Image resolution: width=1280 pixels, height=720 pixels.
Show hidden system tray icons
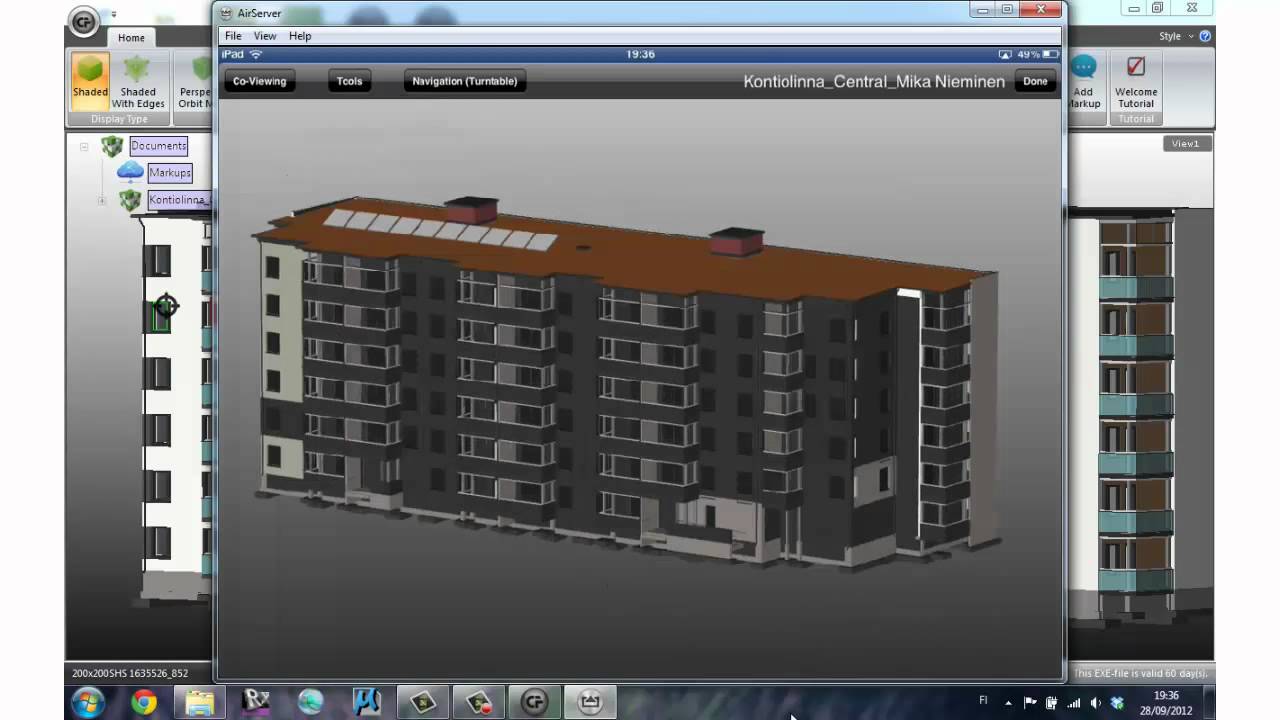pos(1008,703)
